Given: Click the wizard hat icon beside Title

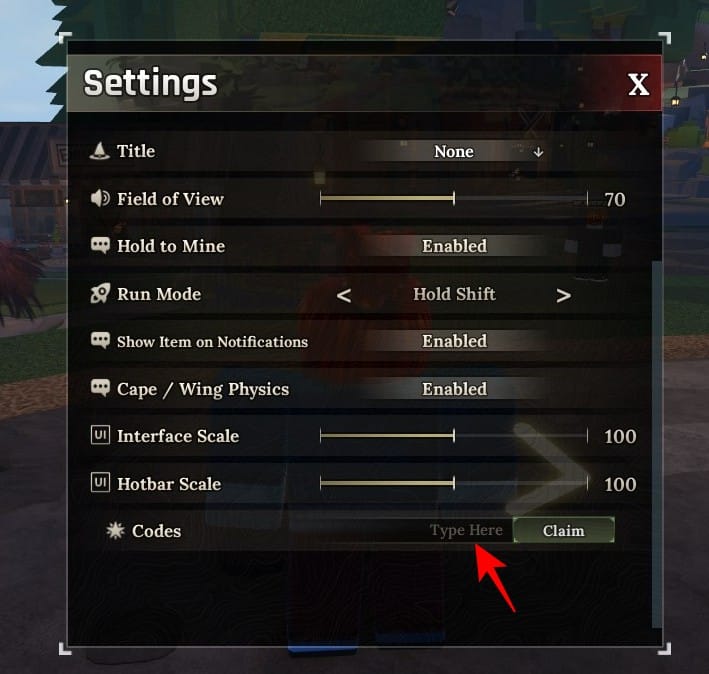Looking at the screenshot, I should click(99, 151).
